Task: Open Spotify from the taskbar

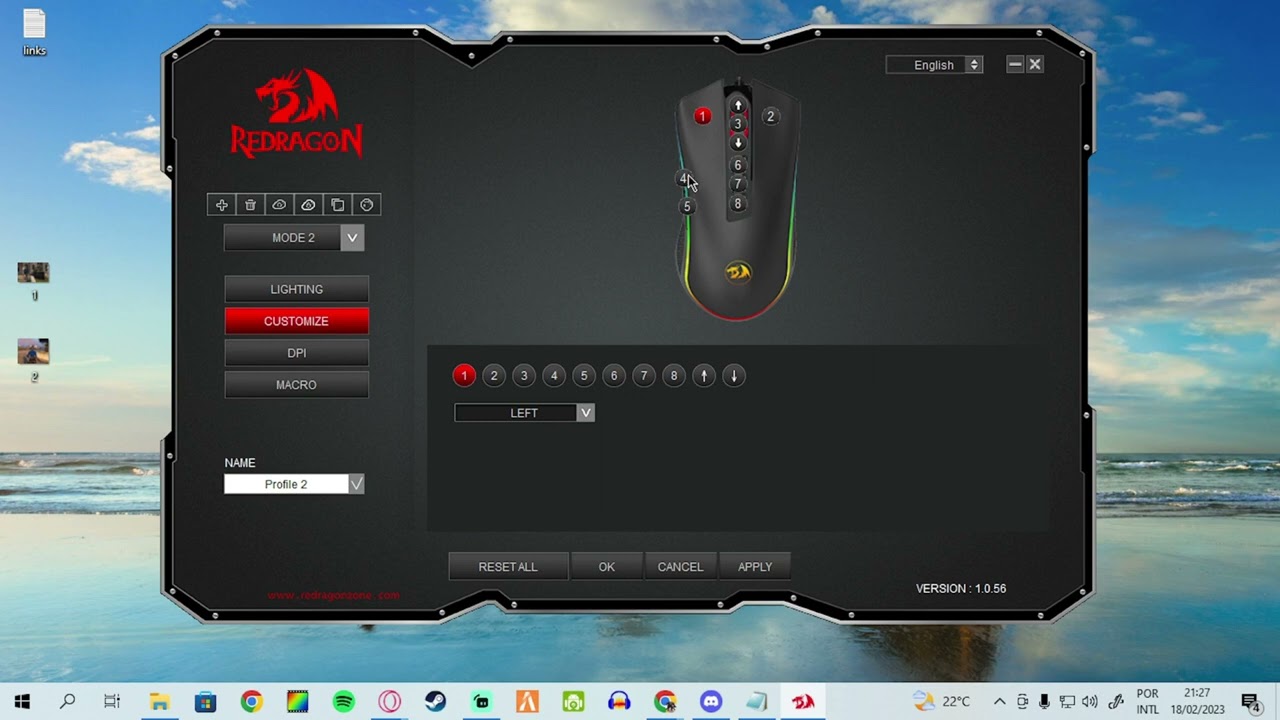Action: (343, 702)
